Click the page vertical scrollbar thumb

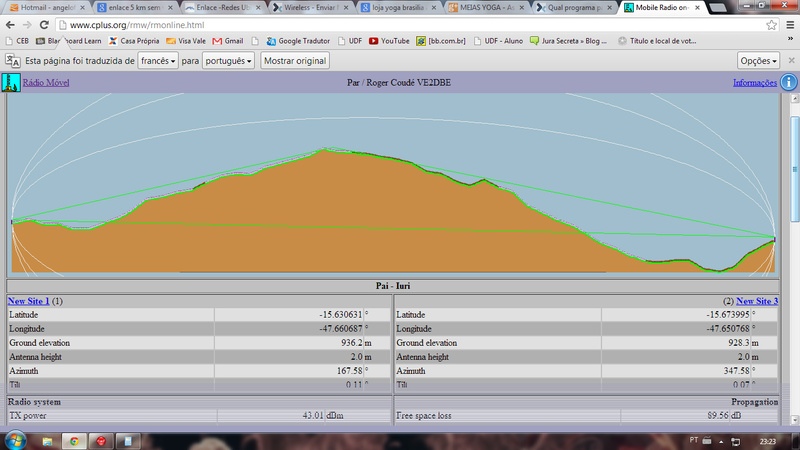click(794, 169)
